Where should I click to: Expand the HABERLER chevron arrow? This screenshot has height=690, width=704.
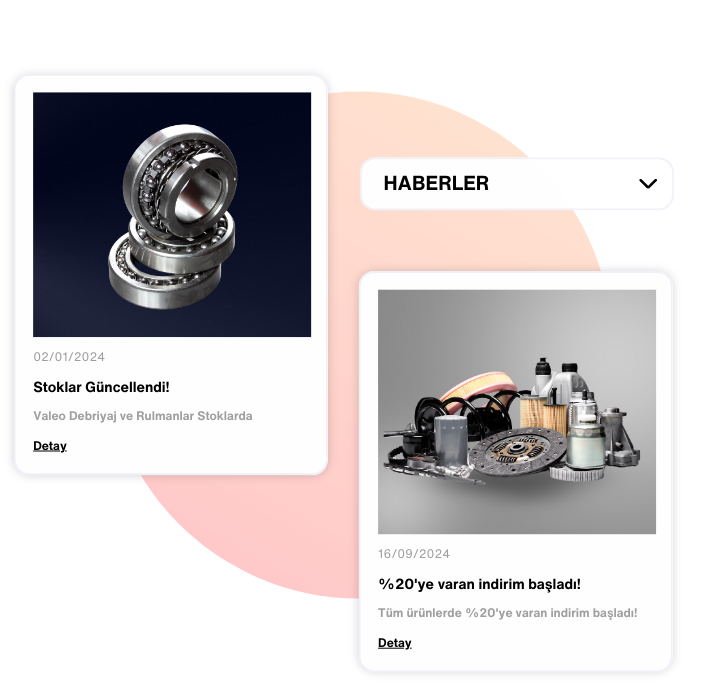pos(647,184)
